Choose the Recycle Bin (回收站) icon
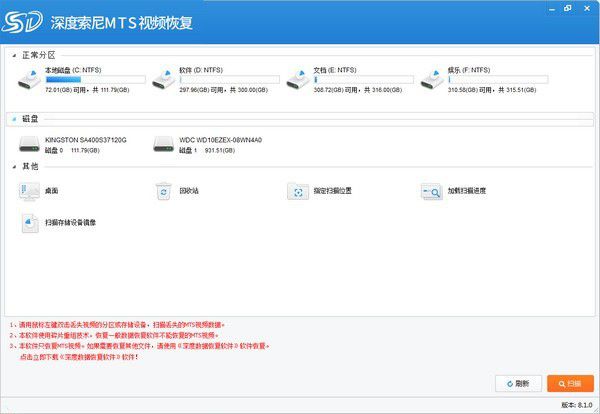600x414 pixels. coord(164,191)
